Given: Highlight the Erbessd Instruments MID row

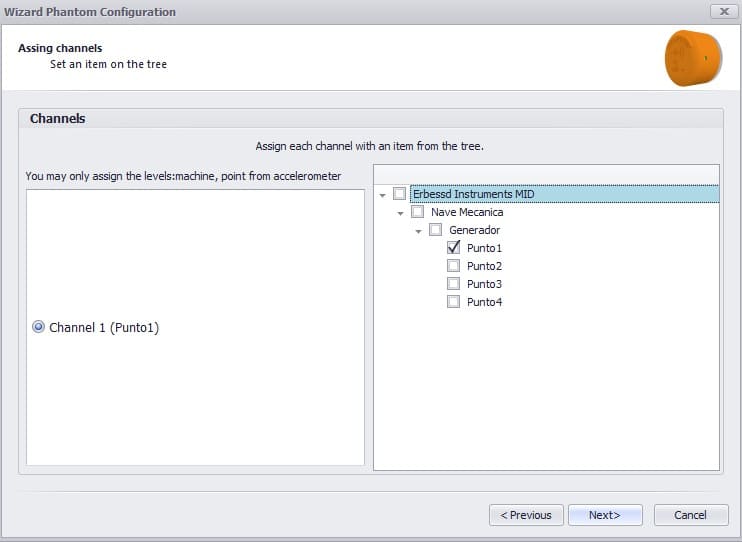Looking at the screenshot, I should 565,194.
